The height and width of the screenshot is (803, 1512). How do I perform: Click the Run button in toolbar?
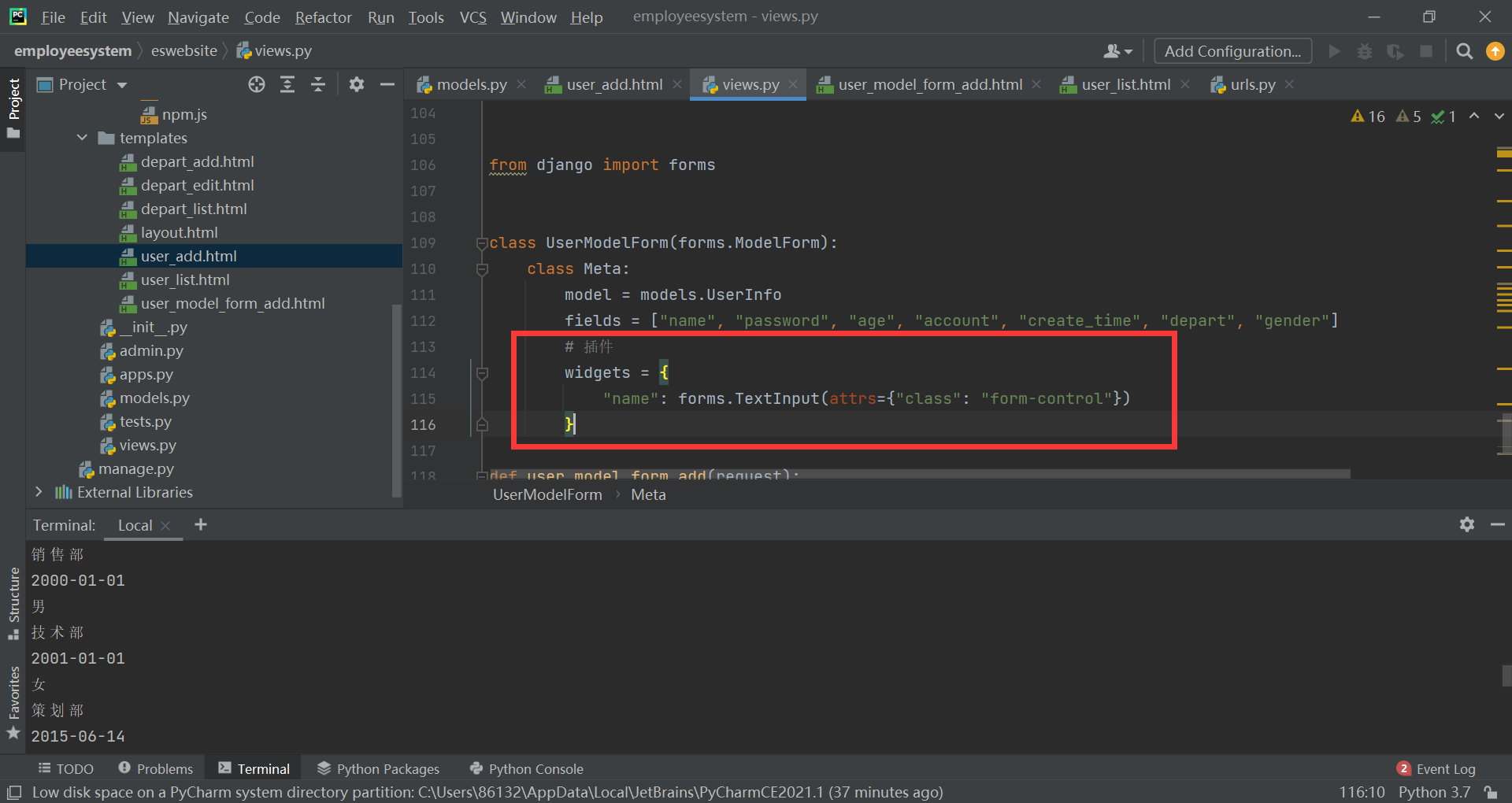pos(1334,51)
